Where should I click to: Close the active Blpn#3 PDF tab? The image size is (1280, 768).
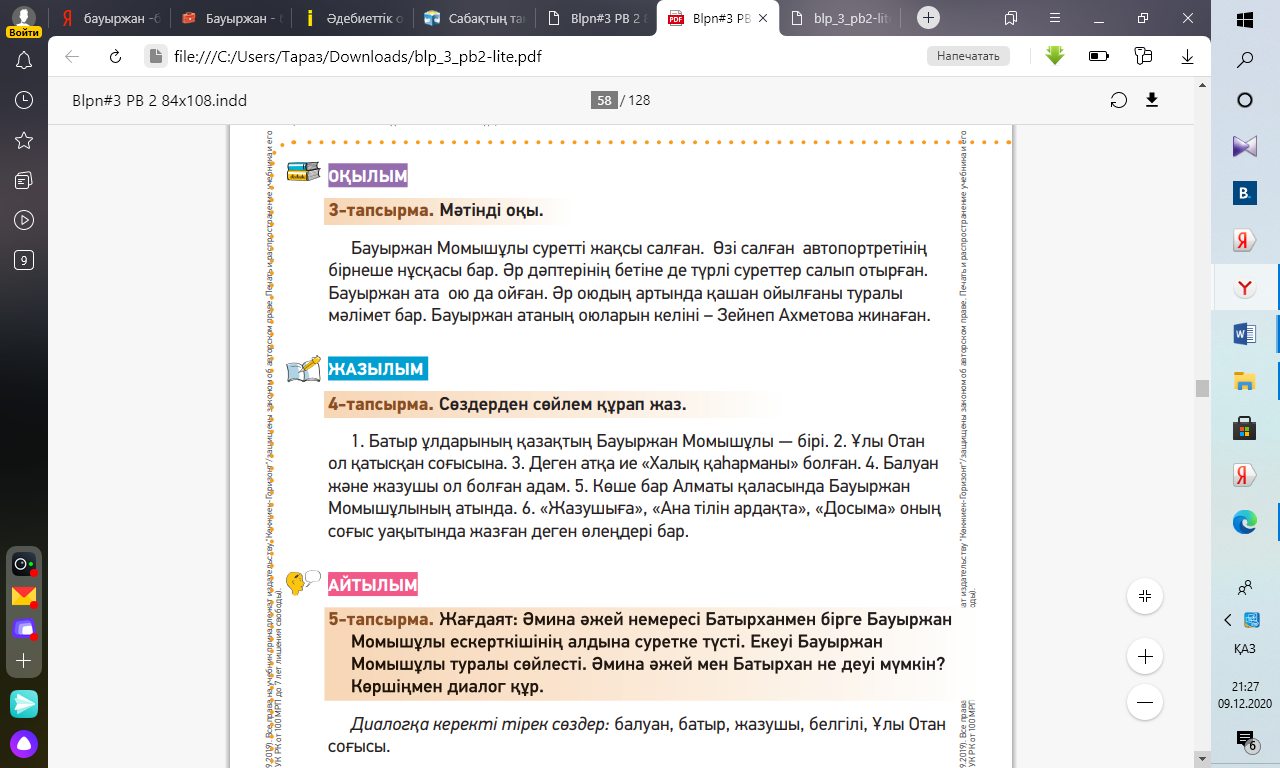(762, 18)
